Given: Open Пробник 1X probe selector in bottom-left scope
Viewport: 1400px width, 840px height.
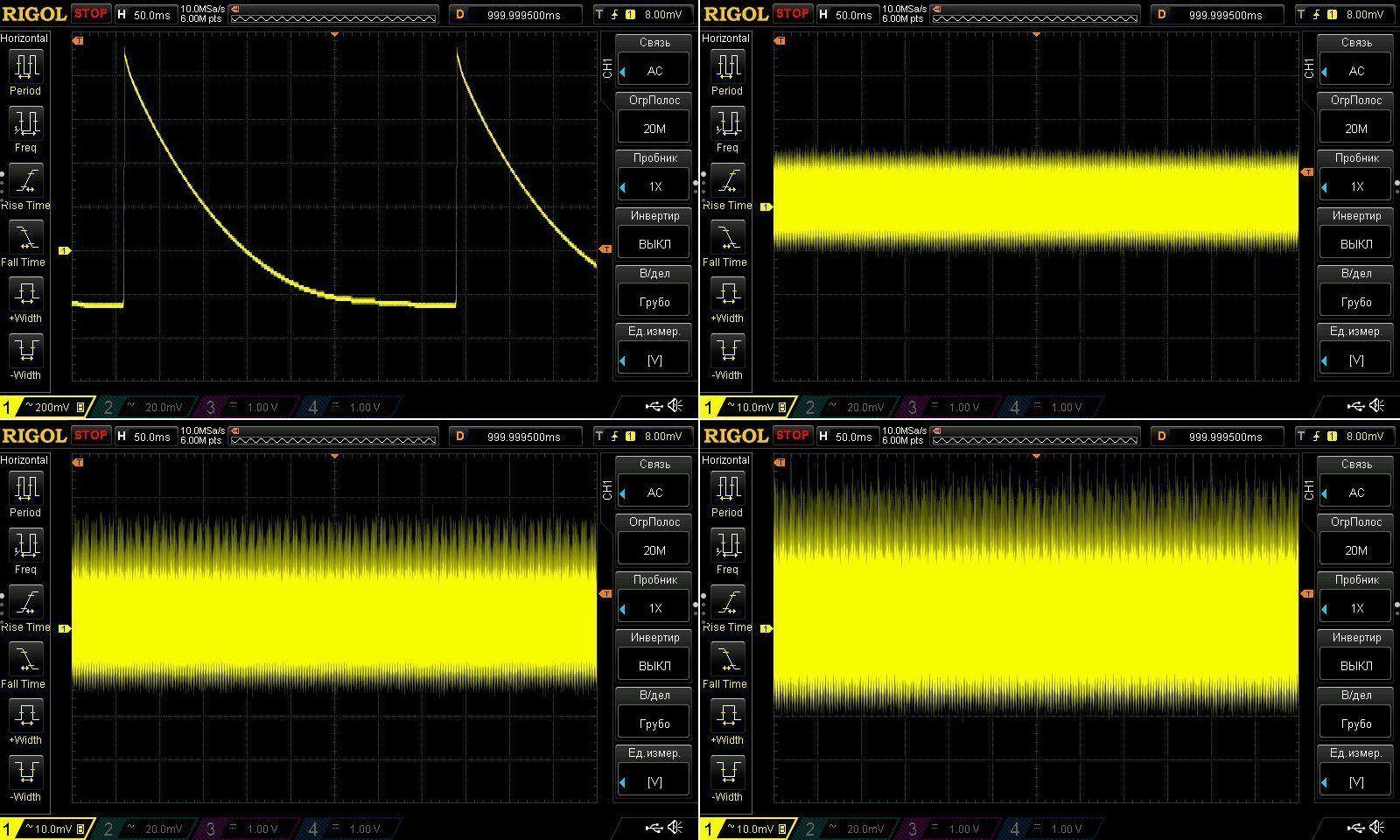Looking at the screenshot, I should [x=654, y=608].
